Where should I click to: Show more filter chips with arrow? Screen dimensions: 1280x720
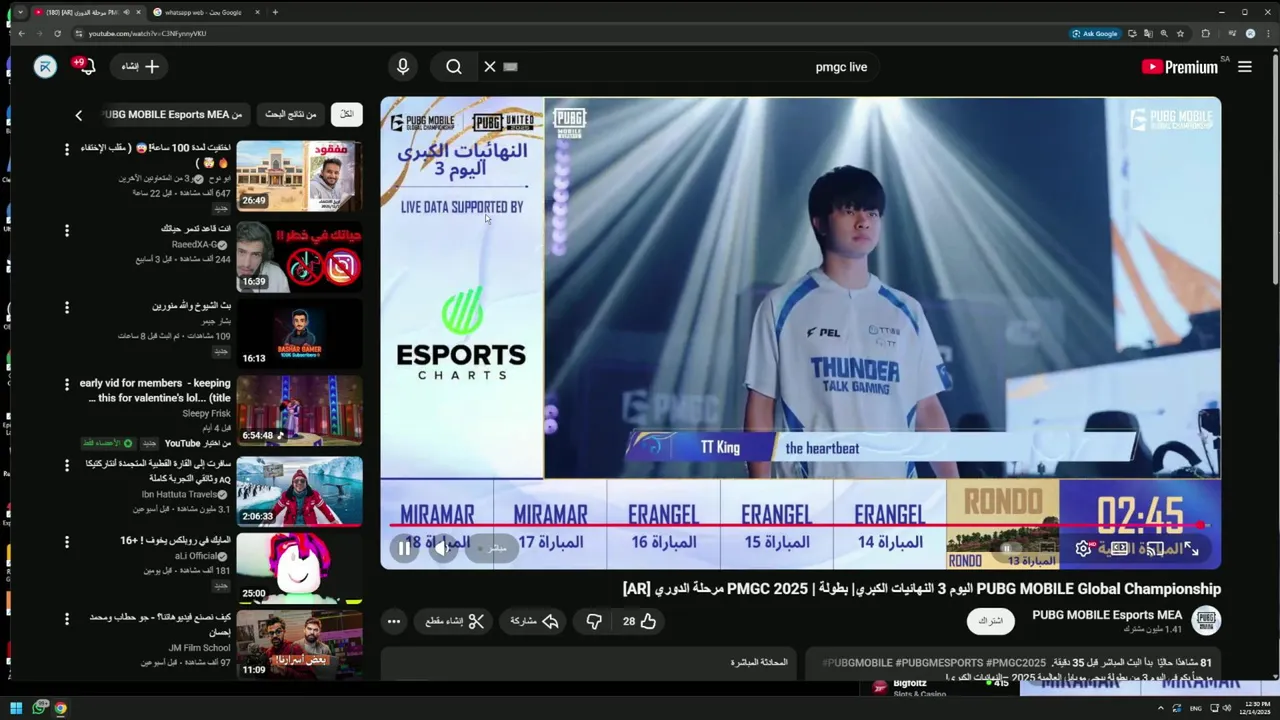[x=79, y=115]
